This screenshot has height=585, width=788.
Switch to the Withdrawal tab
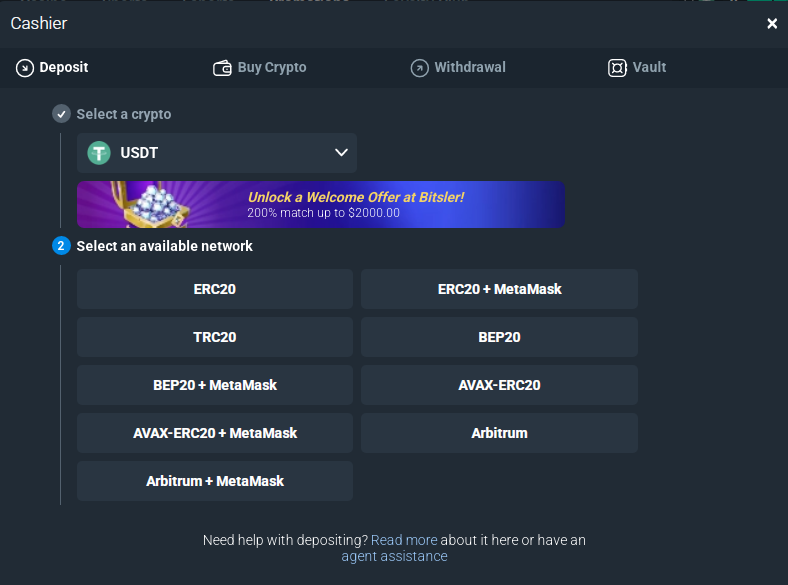469,68
